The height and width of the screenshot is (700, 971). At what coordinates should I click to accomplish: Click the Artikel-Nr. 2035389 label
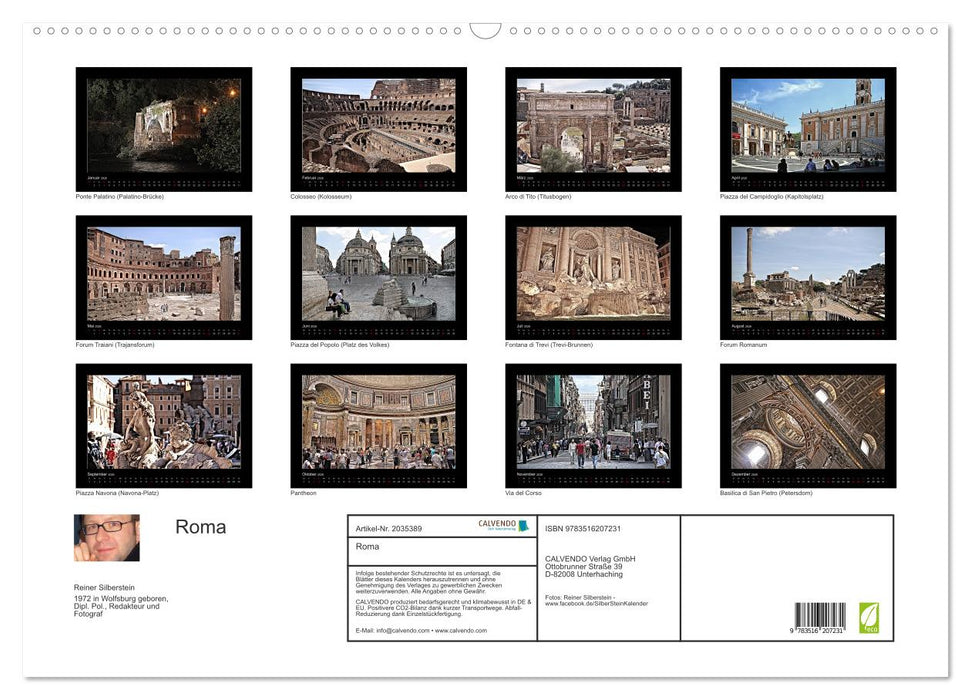[389, 528]
